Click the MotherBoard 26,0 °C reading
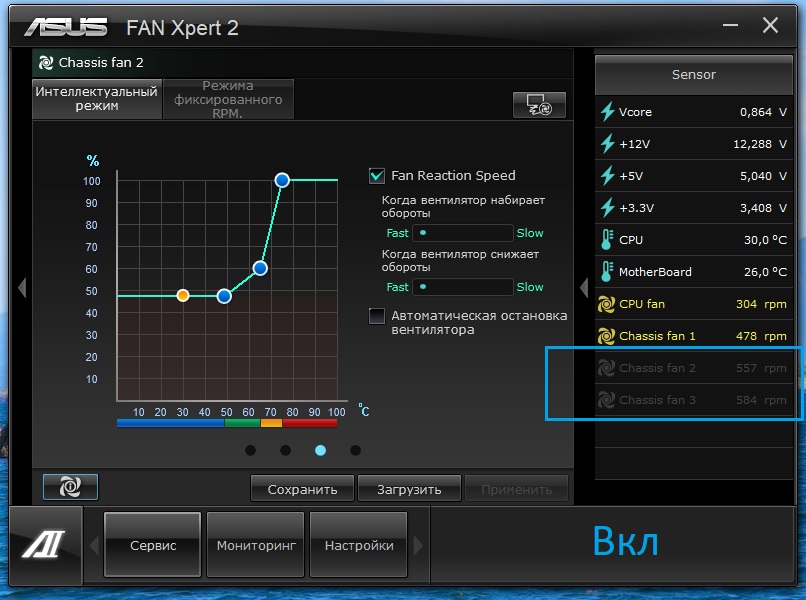Screen dimensions: 806x600 pos(765,272)
